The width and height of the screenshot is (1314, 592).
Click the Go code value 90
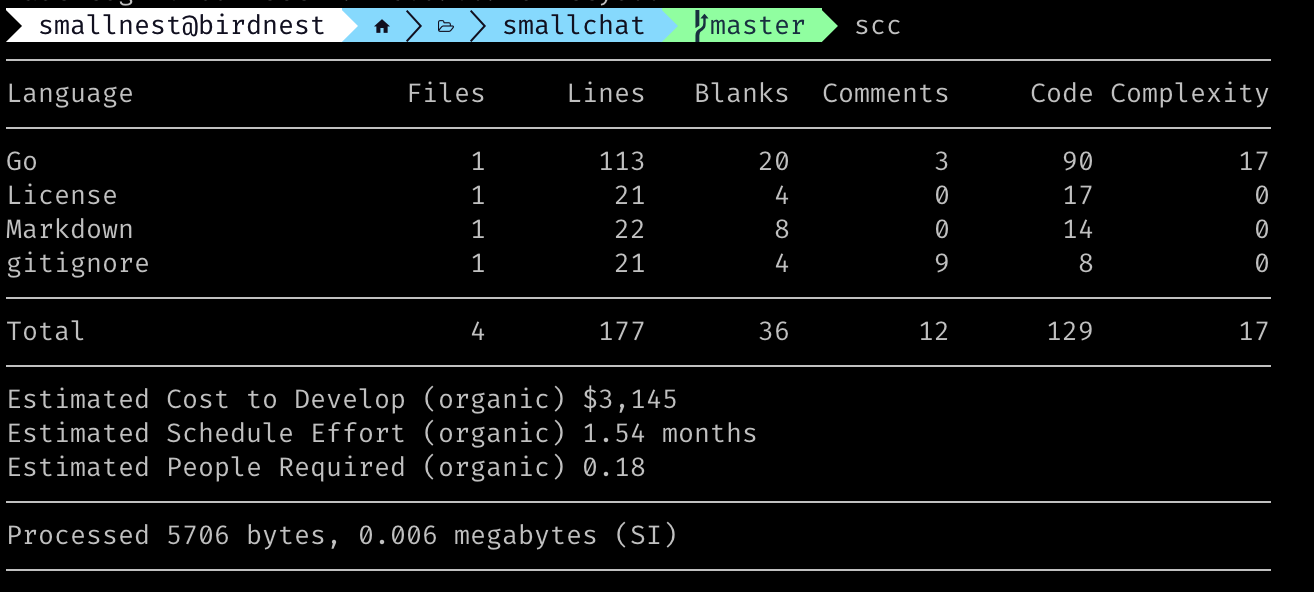1078,161
